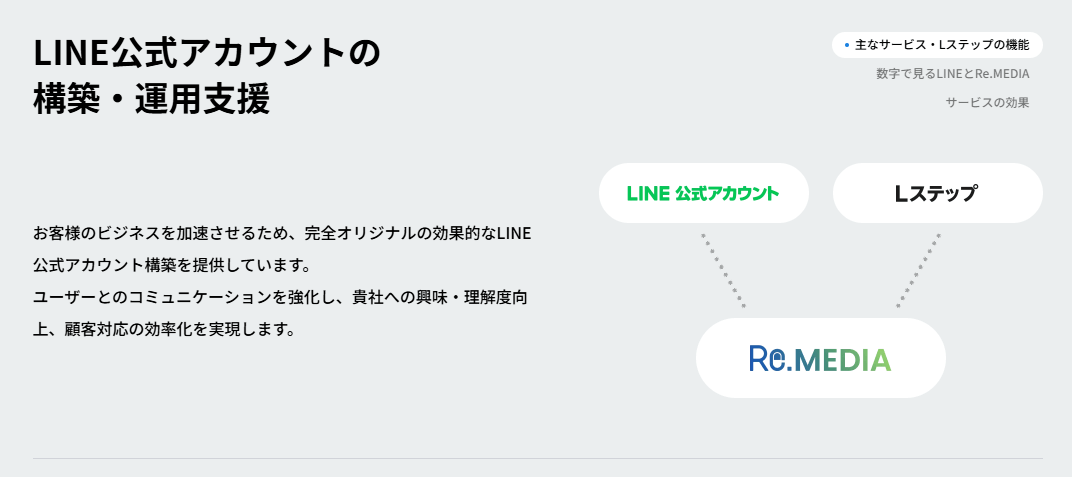Click the Re.MEDIA logo card

click(x=820, y=358)
